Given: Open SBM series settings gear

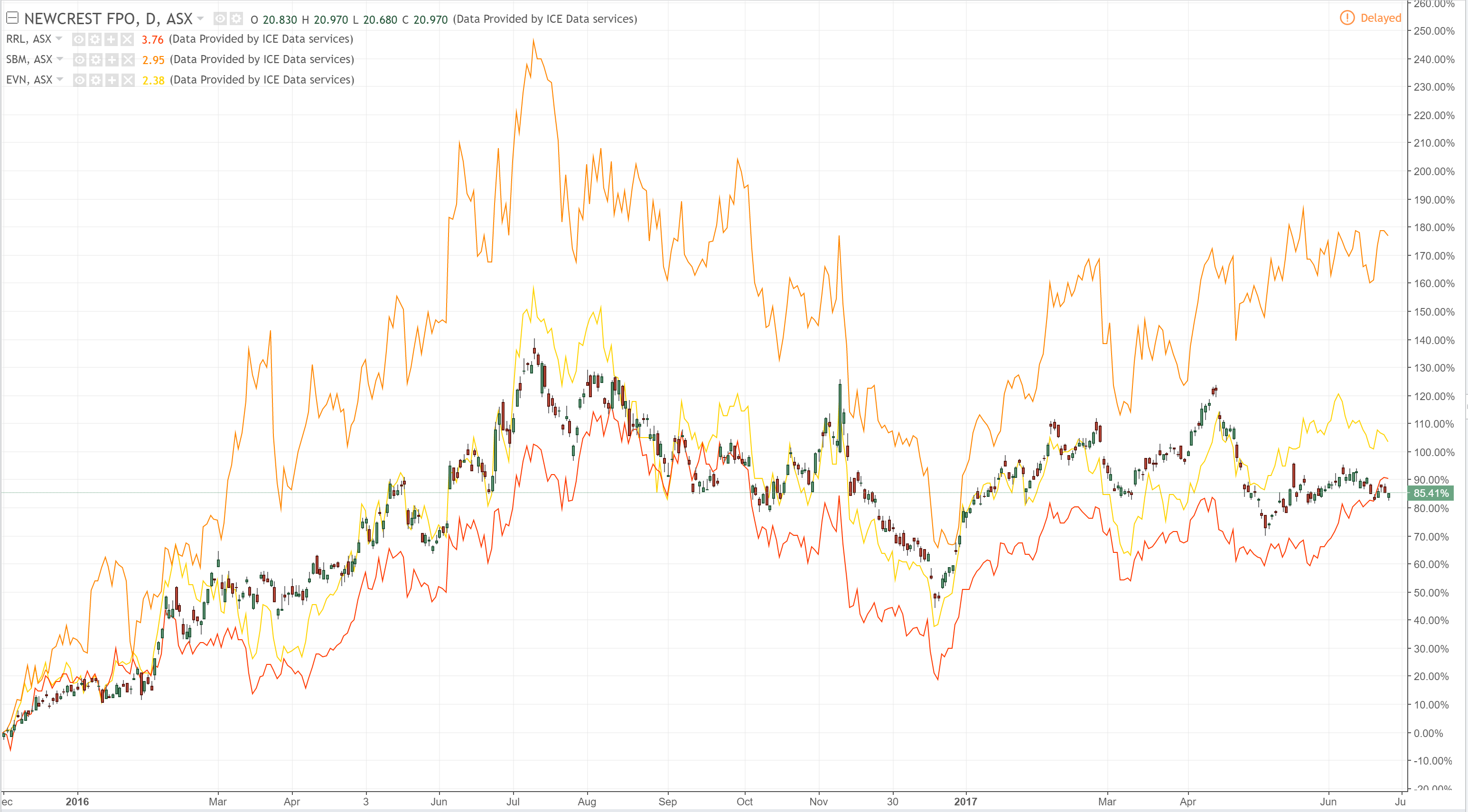Looking at the screenshot, I should [96, 60].
